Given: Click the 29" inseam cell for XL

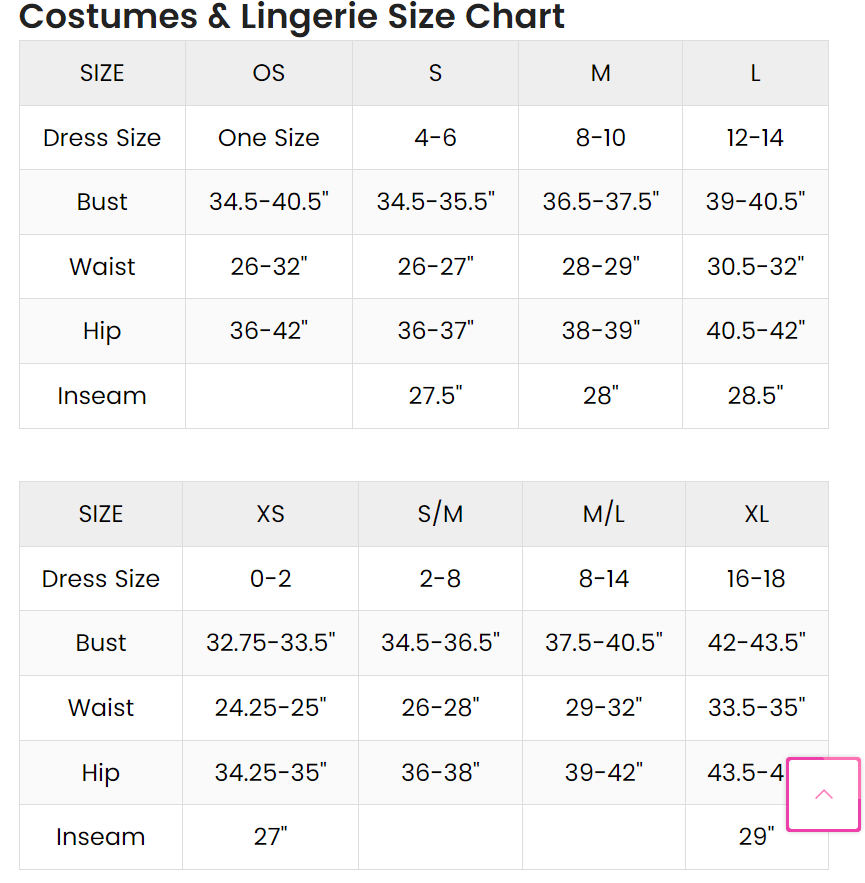Looking at the screenshot, I should [756, 837].
